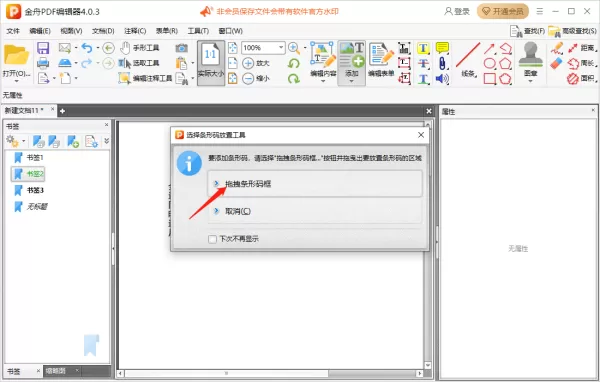Image resolution: width=600 pixels, height=382 pixels.
Task: Click the undo arrow icon
Action: point(87,48)
